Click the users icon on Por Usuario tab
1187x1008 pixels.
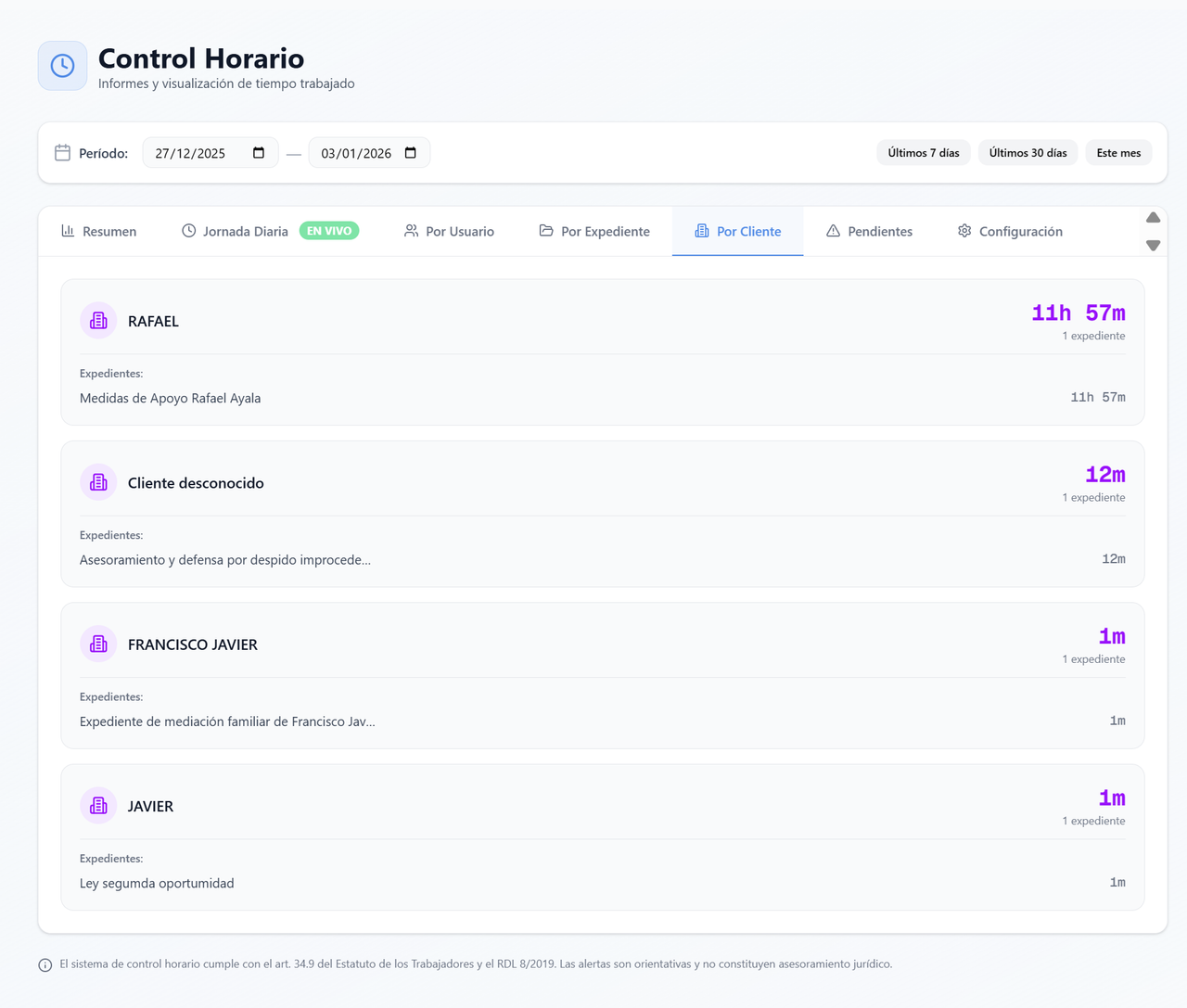[x=411, y=231]
